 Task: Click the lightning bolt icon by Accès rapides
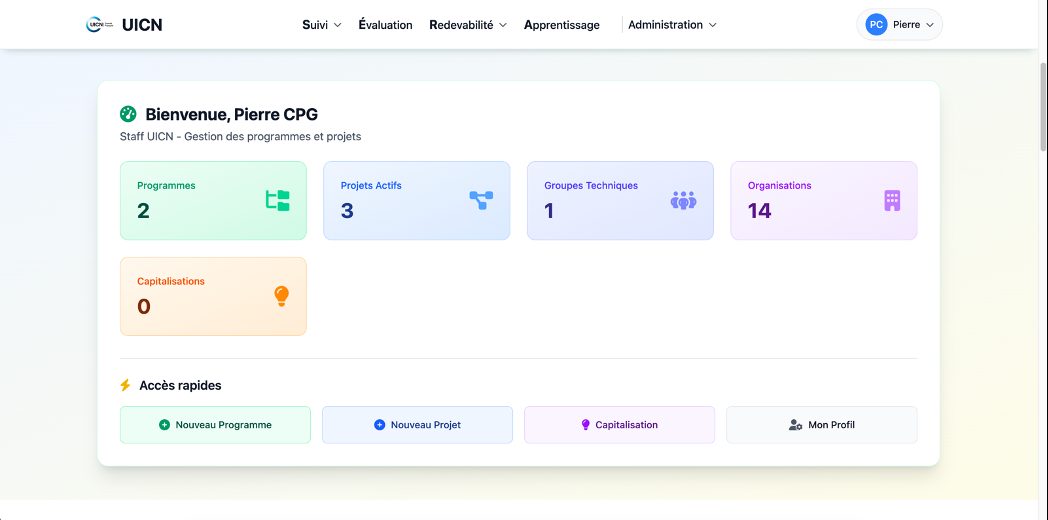click(125, 385)
